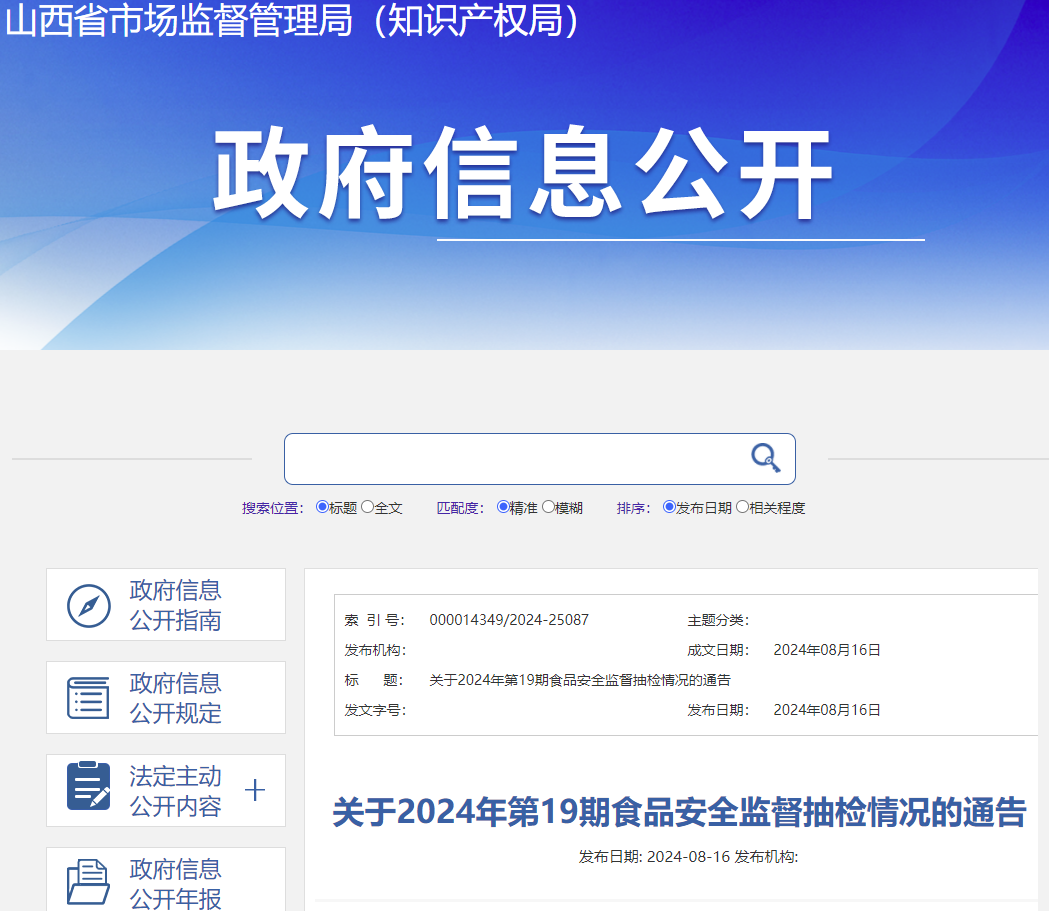1049x911 pixels.
Task: Click the 政府信息公开 banner heading
Action: click(522, 174)
